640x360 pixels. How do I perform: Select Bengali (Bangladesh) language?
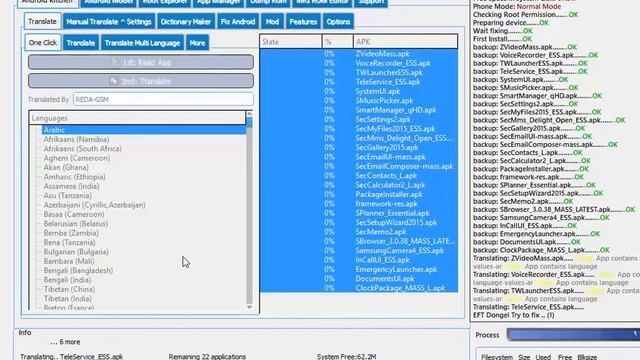point(78,271)
